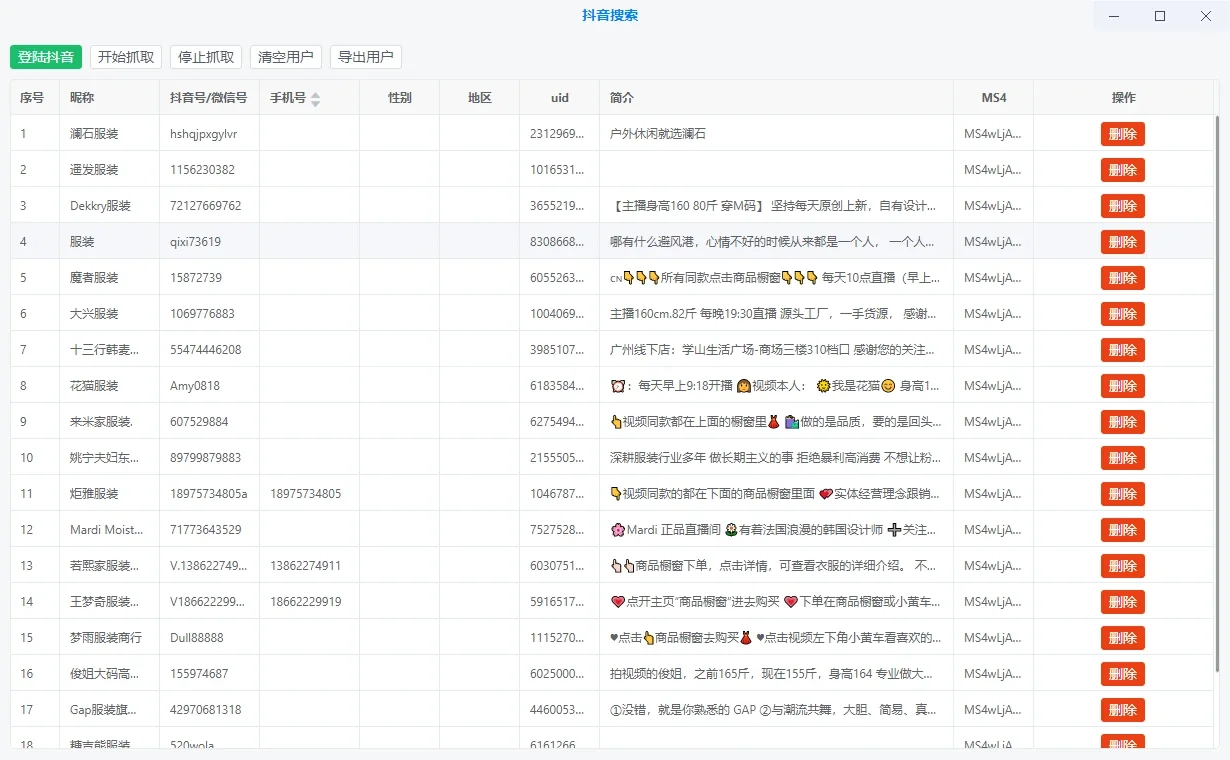Delete the 花猫服装 row

(x=1123, y=386)
